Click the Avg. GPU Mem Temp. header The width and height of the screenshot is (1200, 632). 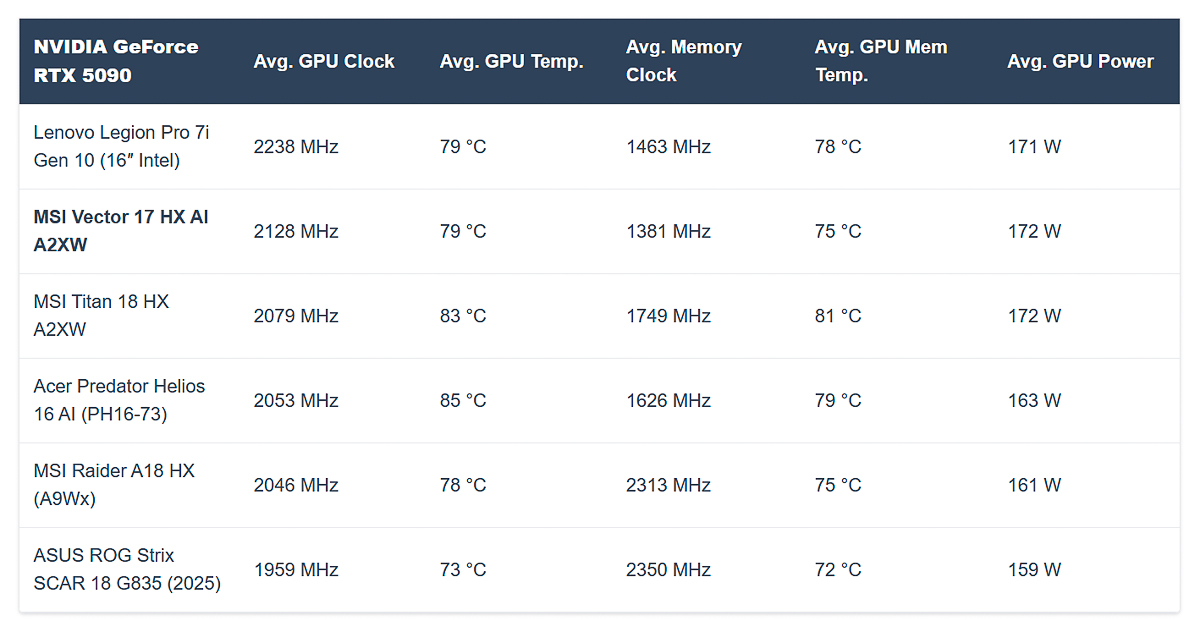tap(881, 61)
